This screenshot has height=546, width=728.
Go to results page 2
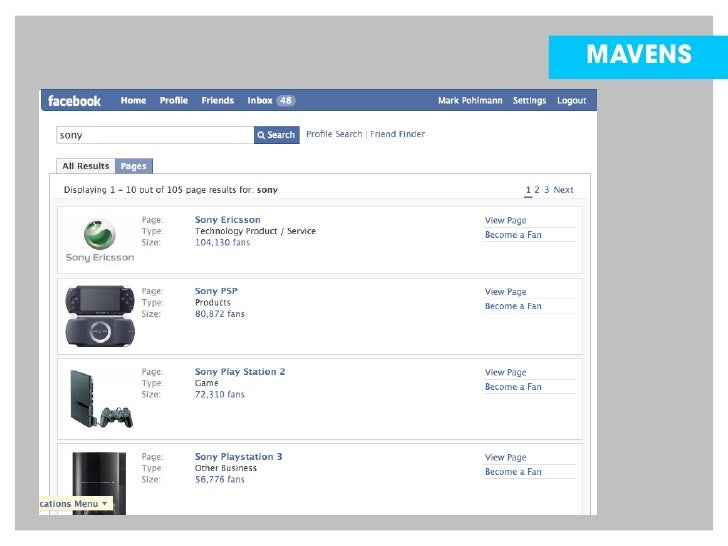click(537, 190)
